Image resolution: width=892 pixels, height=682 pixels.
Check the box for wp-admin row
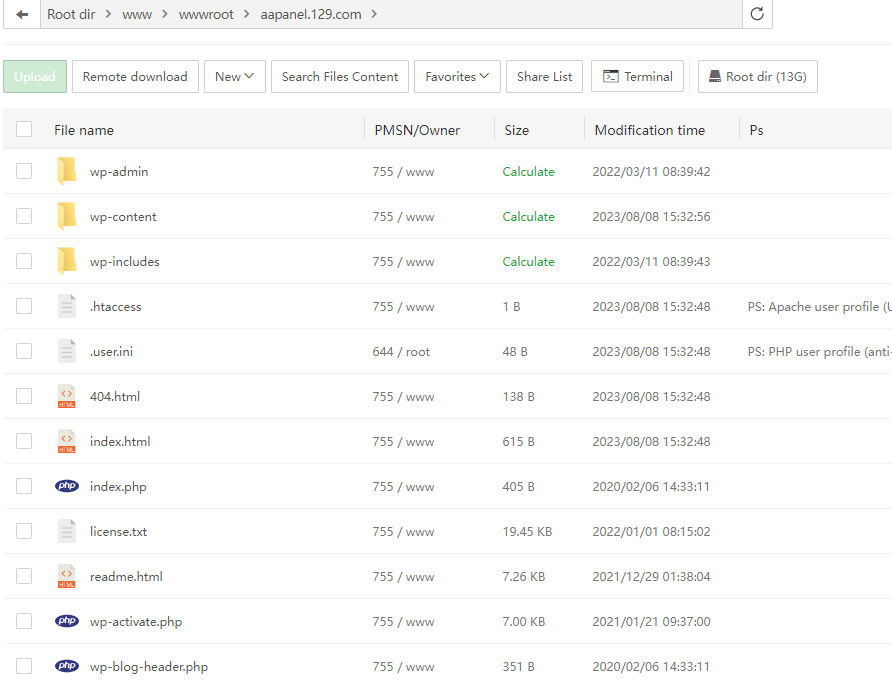[x=24, y=171]
